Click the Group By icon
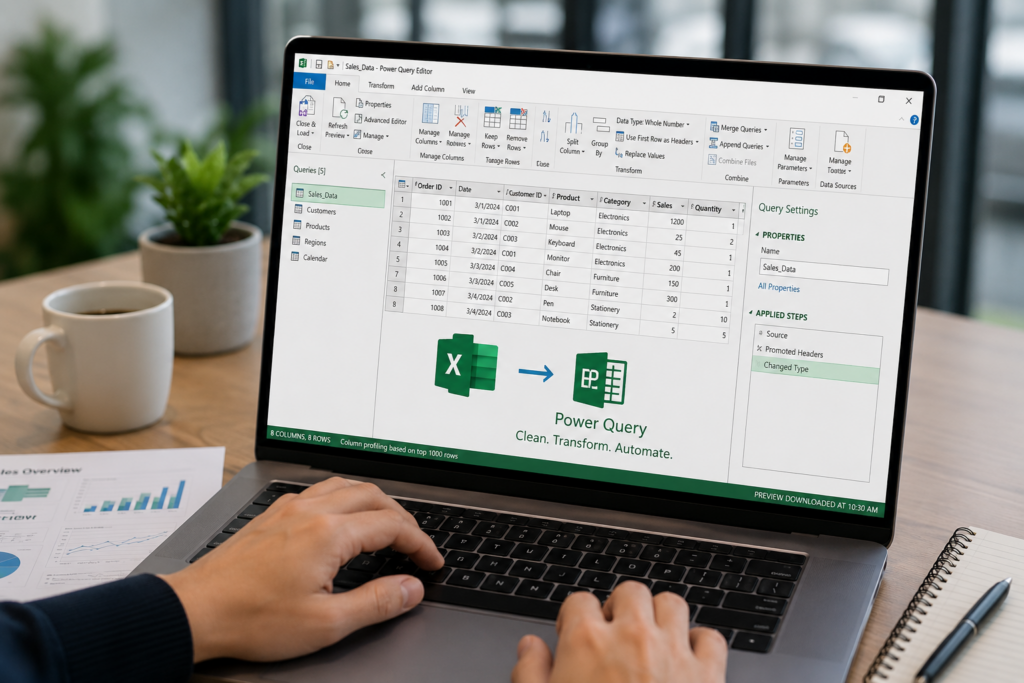 600,125
